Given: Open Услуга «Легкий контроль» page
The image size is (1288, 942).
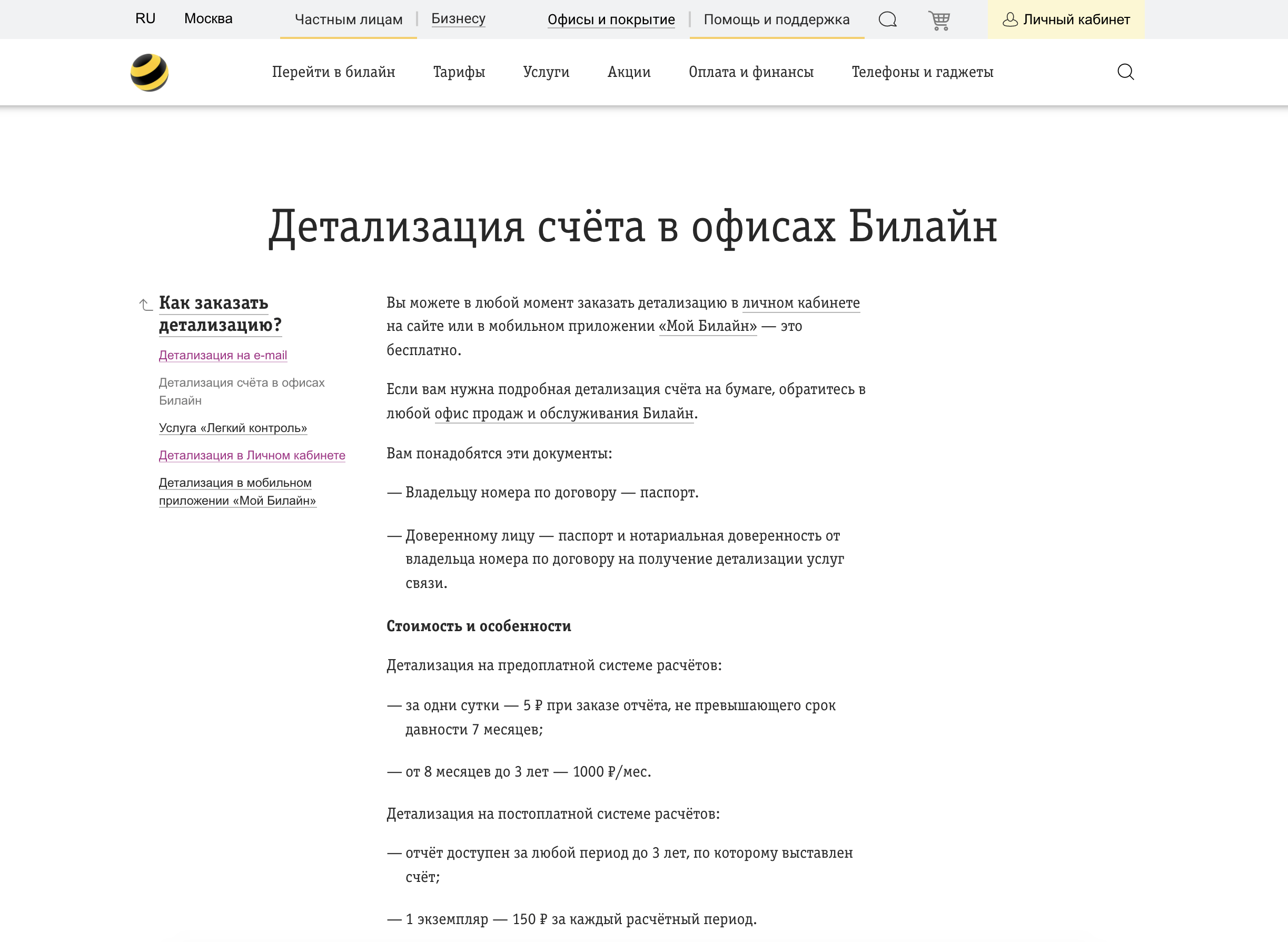Looking at the screenshot, I should click(x=233, y=428).
